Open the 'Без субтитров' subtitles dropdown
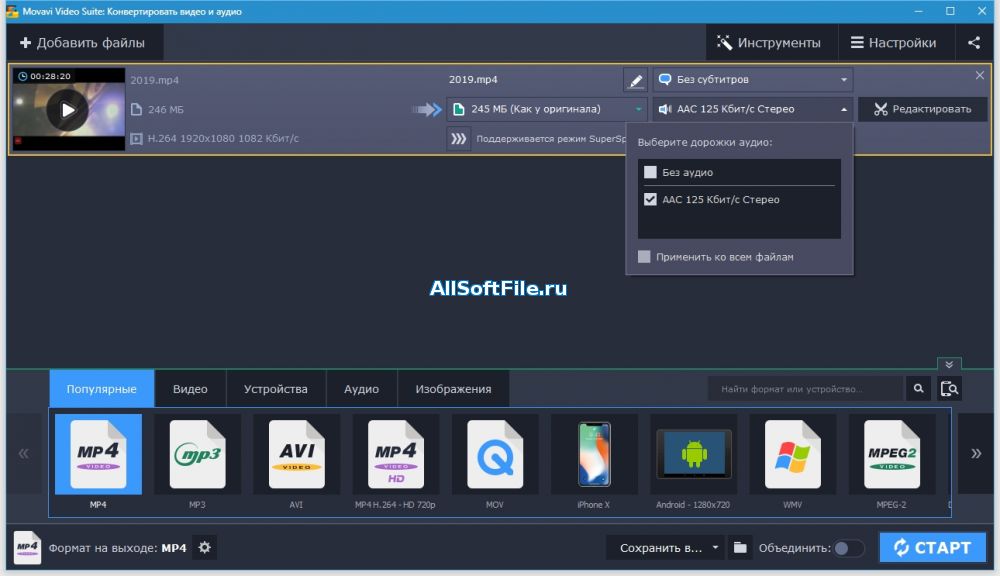Viewport: 1000px width, 576px height. coord(753,80)
